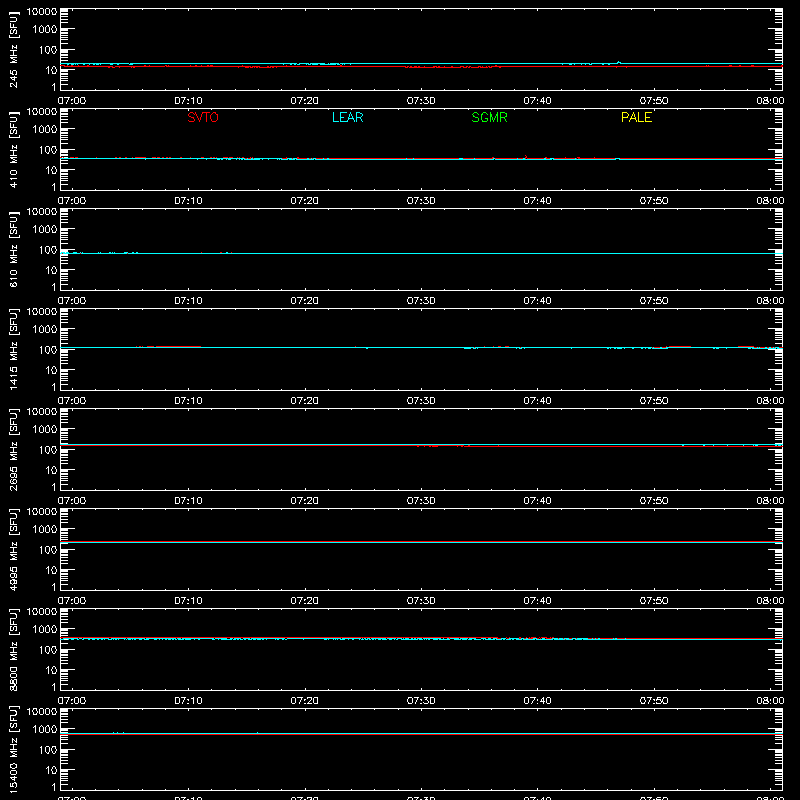Click the red spike near 07:39 on the 410 MHz trace
800x800 pixels.
[526, 157]
